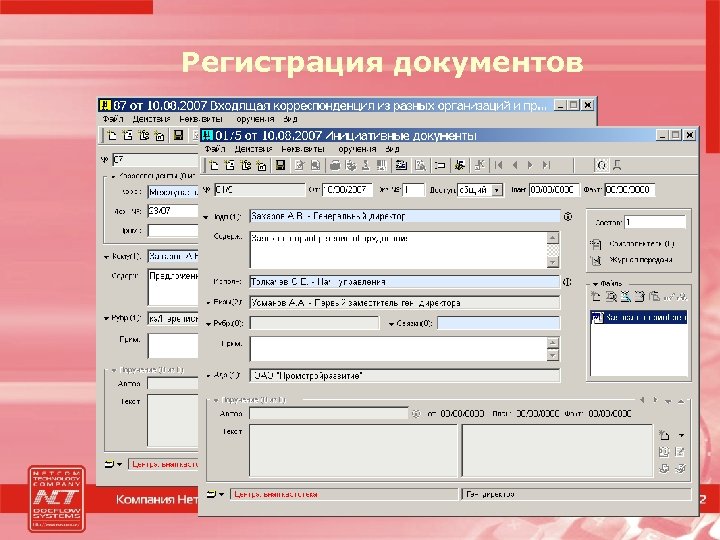Collapse the Файлы panel arrow
The width and height of the screenshot is (720, 540).
click(595, 284)
